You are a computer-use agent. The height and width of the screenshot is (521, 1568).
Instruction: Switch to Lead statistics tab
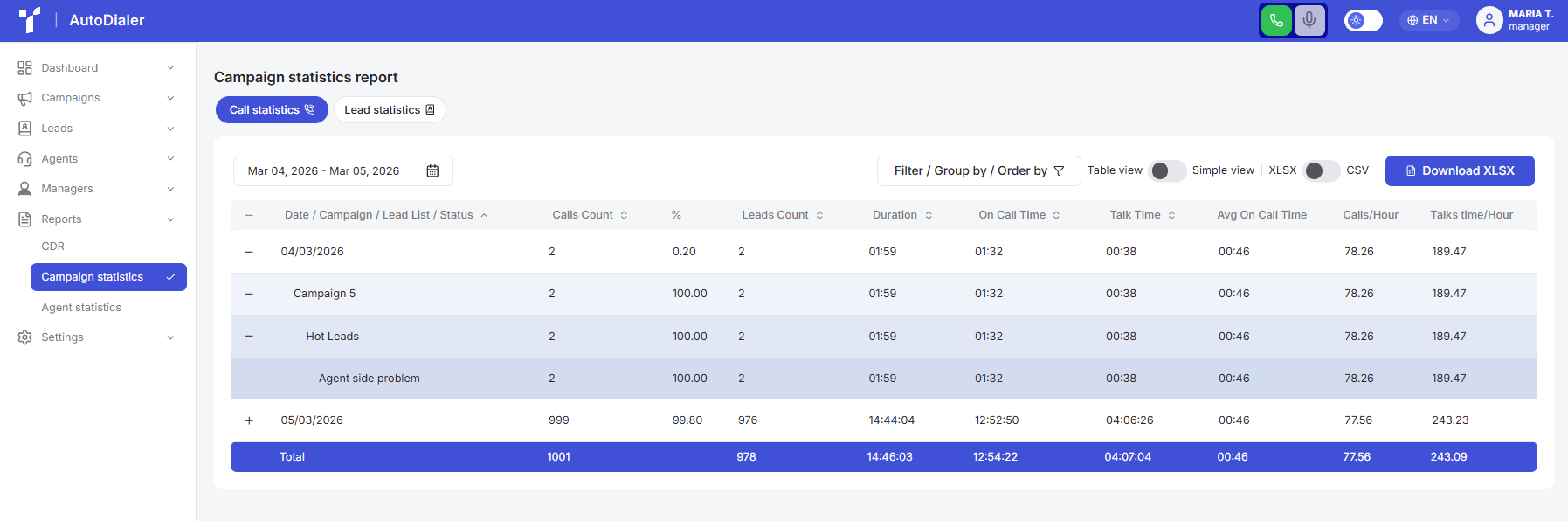[x=390, y=109]
